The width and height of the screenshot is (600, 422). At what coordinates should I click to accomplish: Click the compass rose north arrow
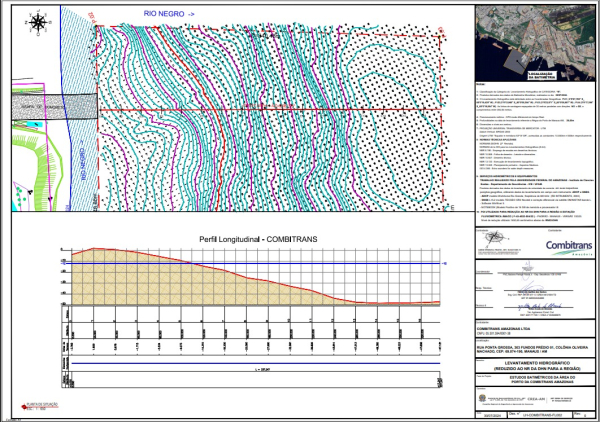tap(37, 22)
